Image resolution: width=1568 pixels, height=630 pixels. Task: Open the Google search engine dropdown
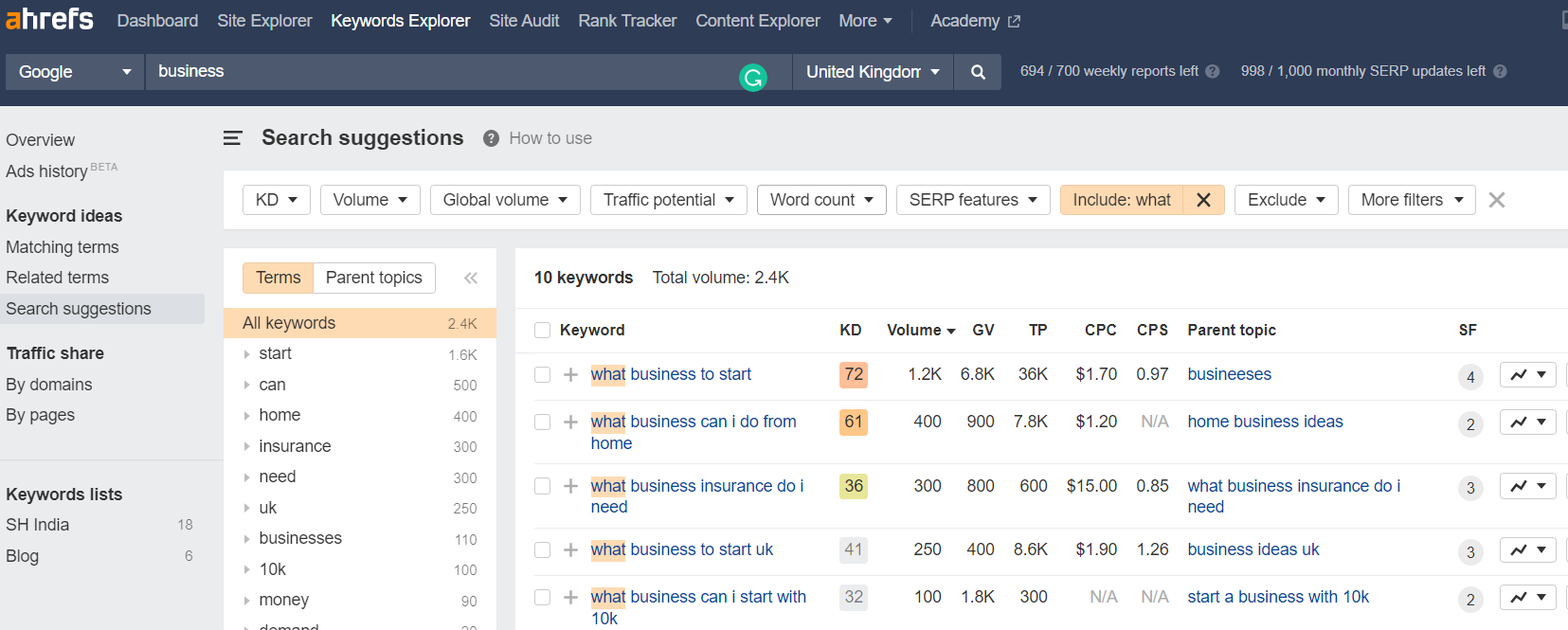point(75,72)
